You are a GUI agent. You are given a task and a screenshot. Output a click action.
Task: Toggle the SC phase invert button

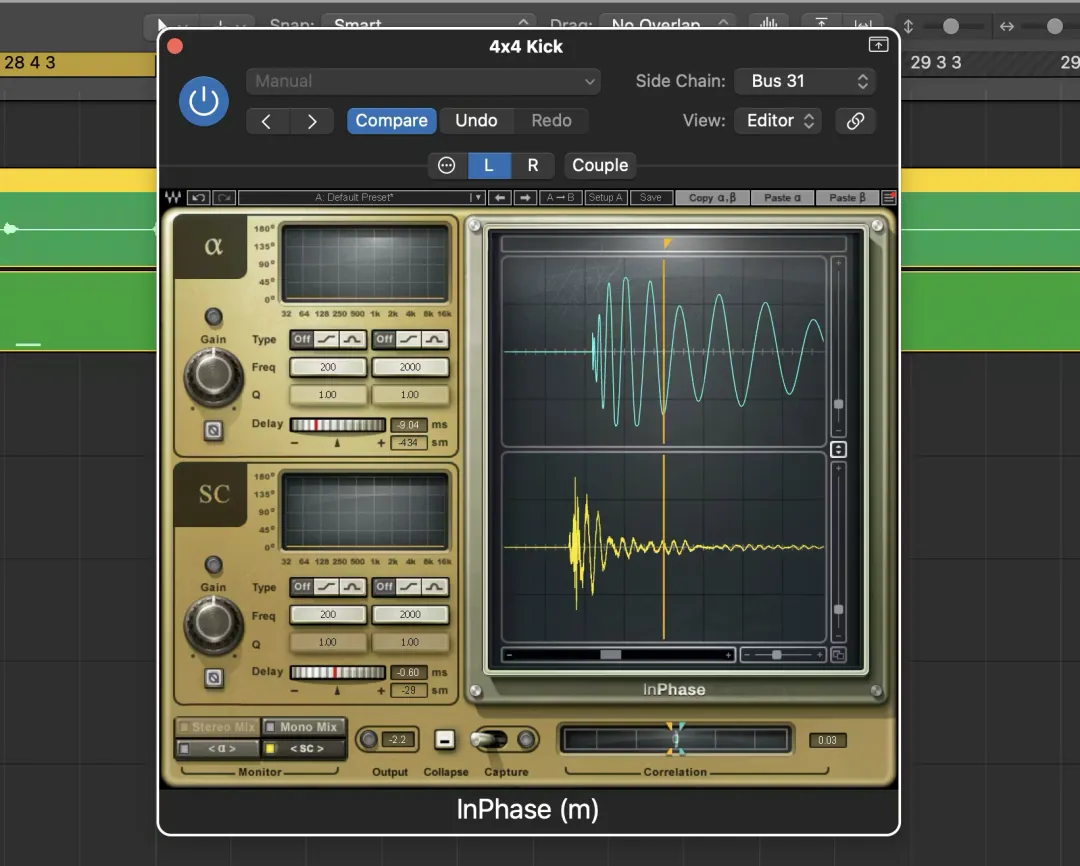[x=214, y=678]
